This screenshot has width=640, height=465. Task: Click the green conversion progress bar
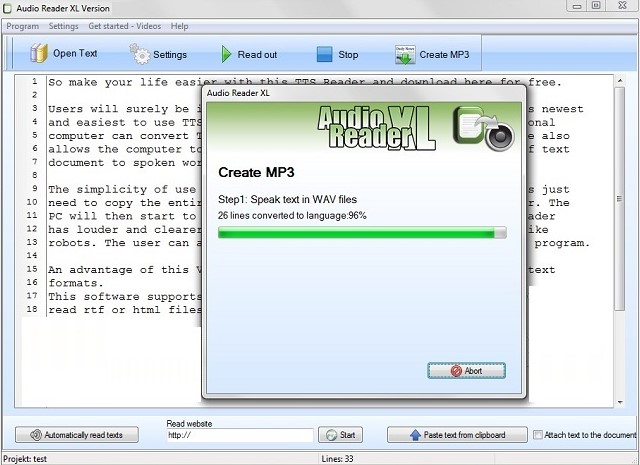[x=362, y=233]
